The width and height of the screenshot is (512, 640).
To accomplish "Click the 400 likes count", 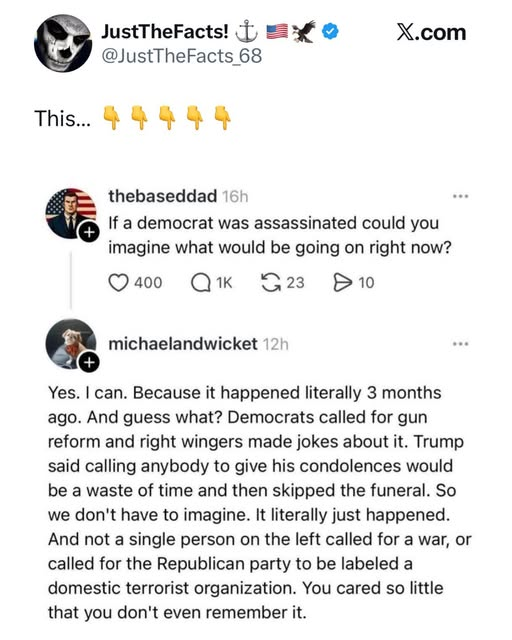I will pyautogui.click(x=148, y=282).
